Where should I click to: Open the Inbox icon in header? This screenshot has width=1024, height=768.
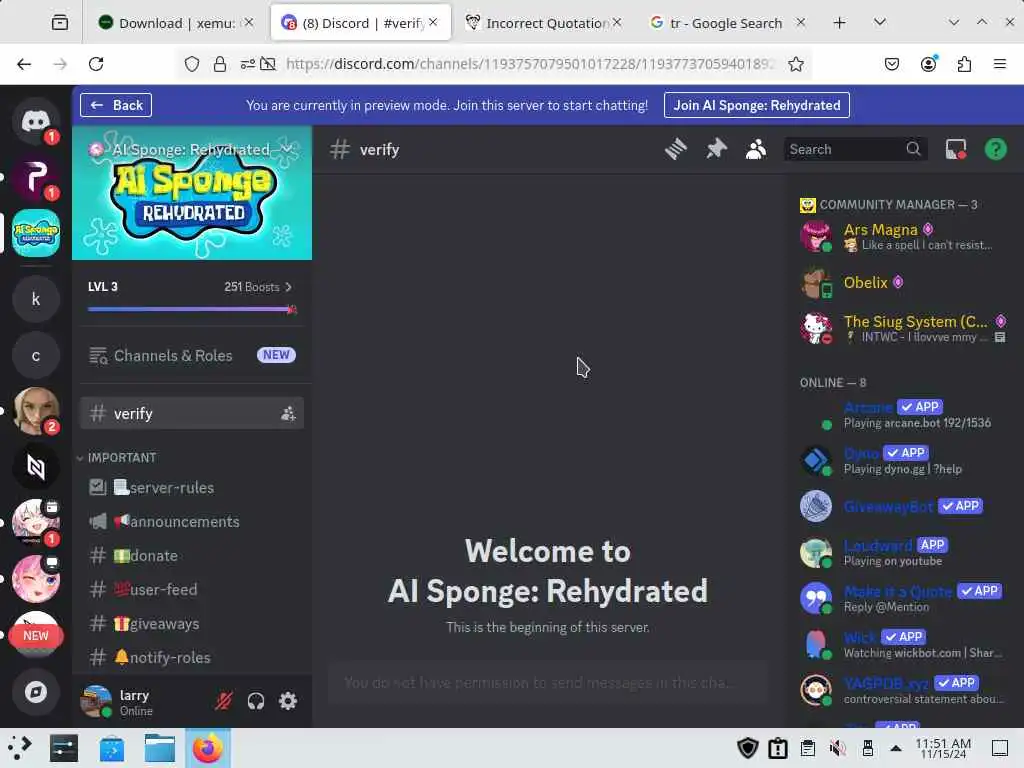[x=956, y=150]
